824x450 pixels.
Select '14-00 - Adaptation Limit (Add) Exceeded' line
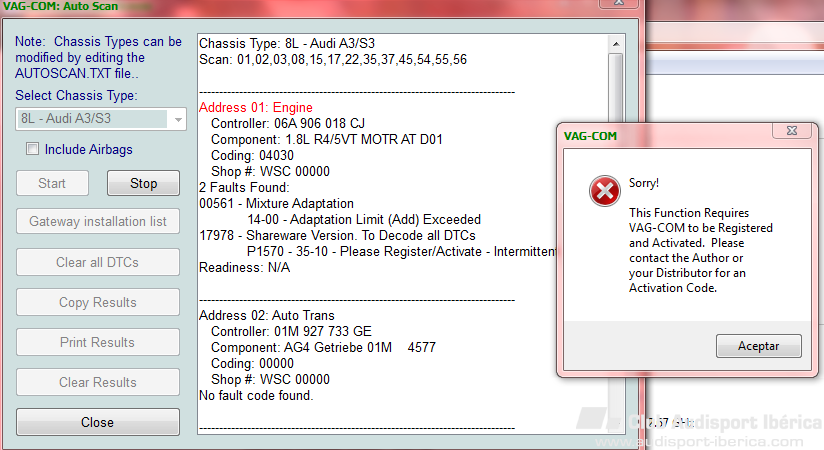point(364,219)
